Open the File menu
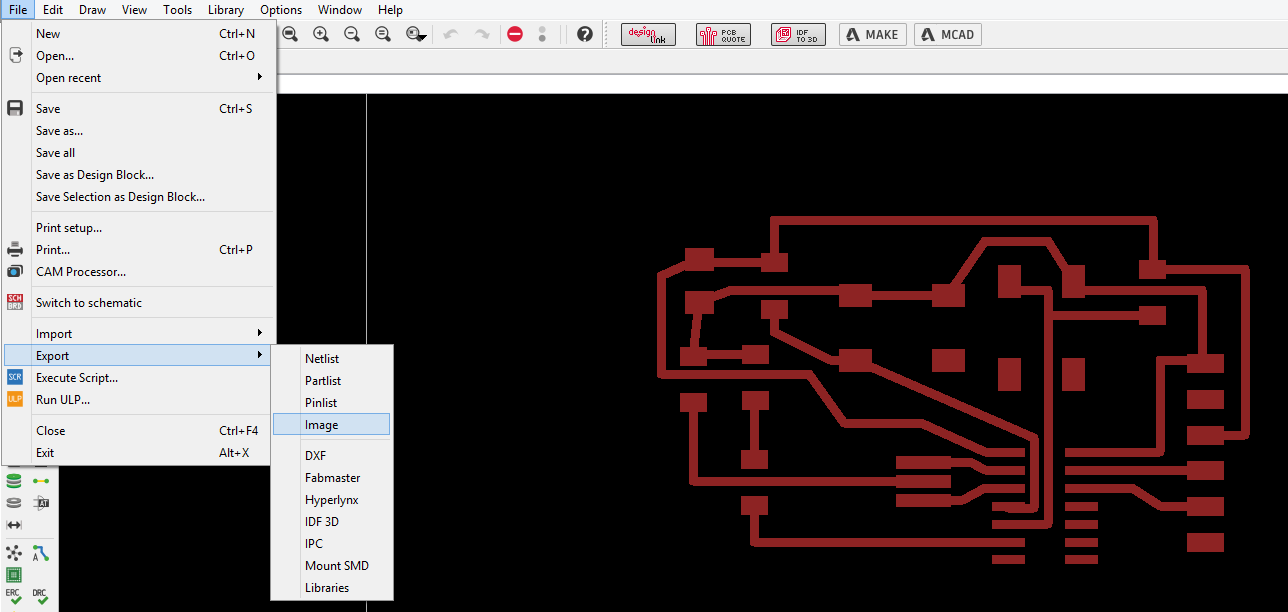The width and height of the screenshot is (1288, 612). point(18,10)
